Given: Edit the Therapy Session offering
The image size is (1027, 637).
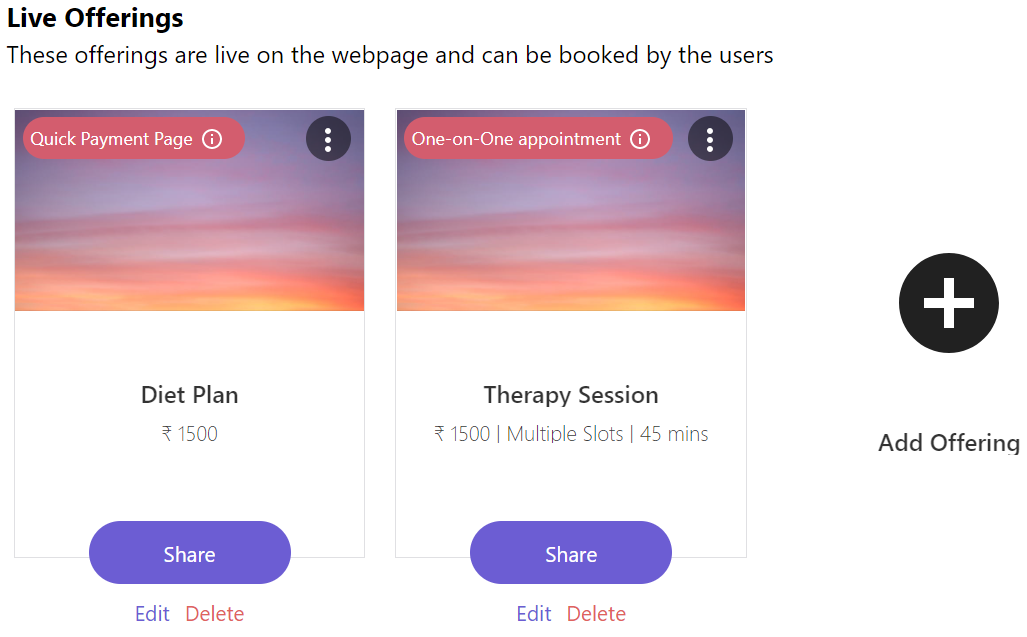Looking at the screenshot, I should coord(534,614).
